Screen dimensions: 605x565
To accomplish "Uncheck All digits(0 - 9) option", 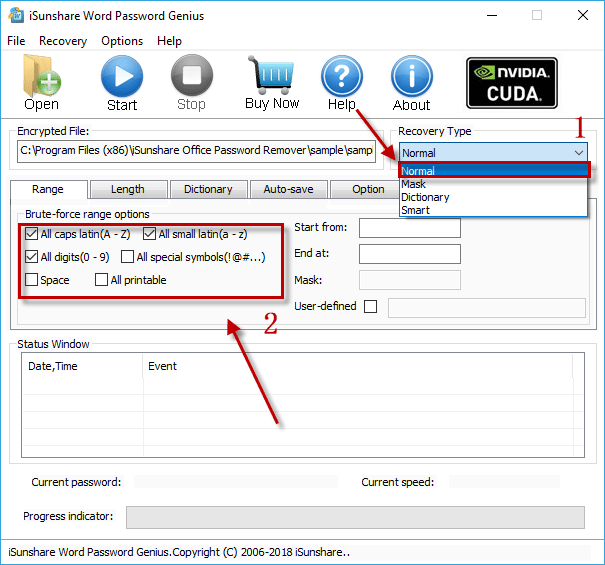I will [31, 257].
